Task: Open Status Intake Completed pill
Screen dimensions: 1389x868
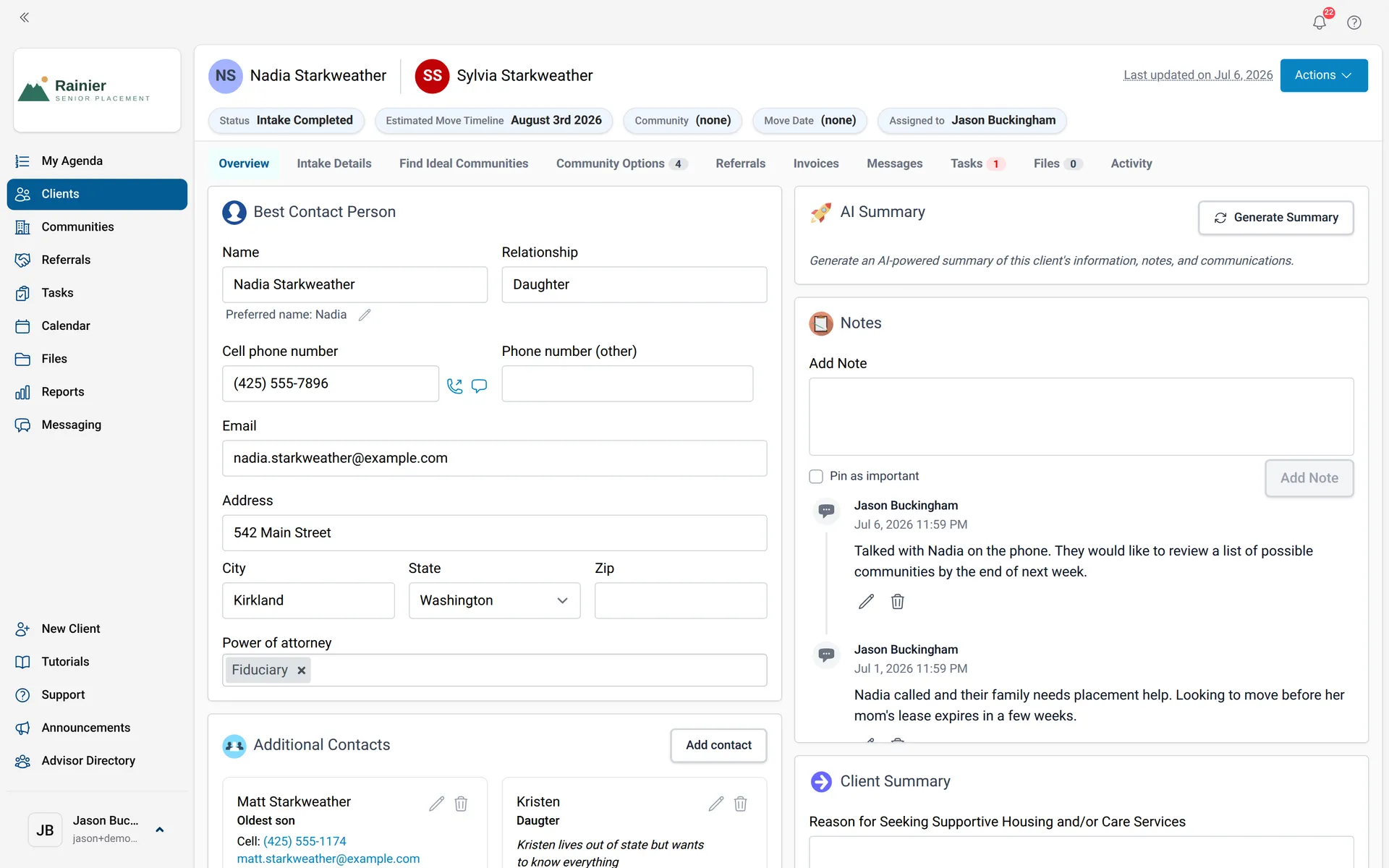Action: point(286,120)
